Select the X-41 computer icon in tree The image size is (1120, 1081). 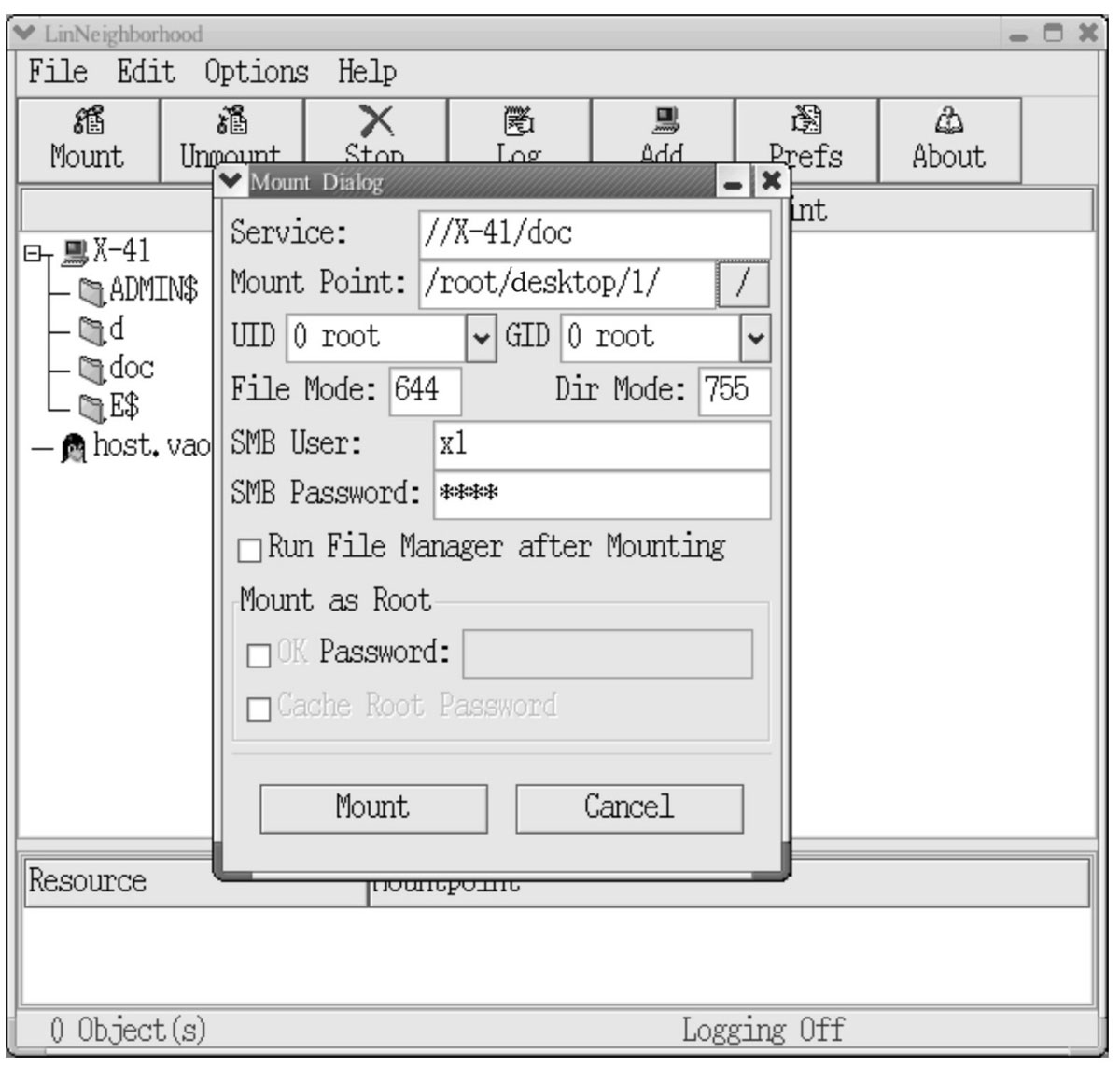(x=75, y=251)
